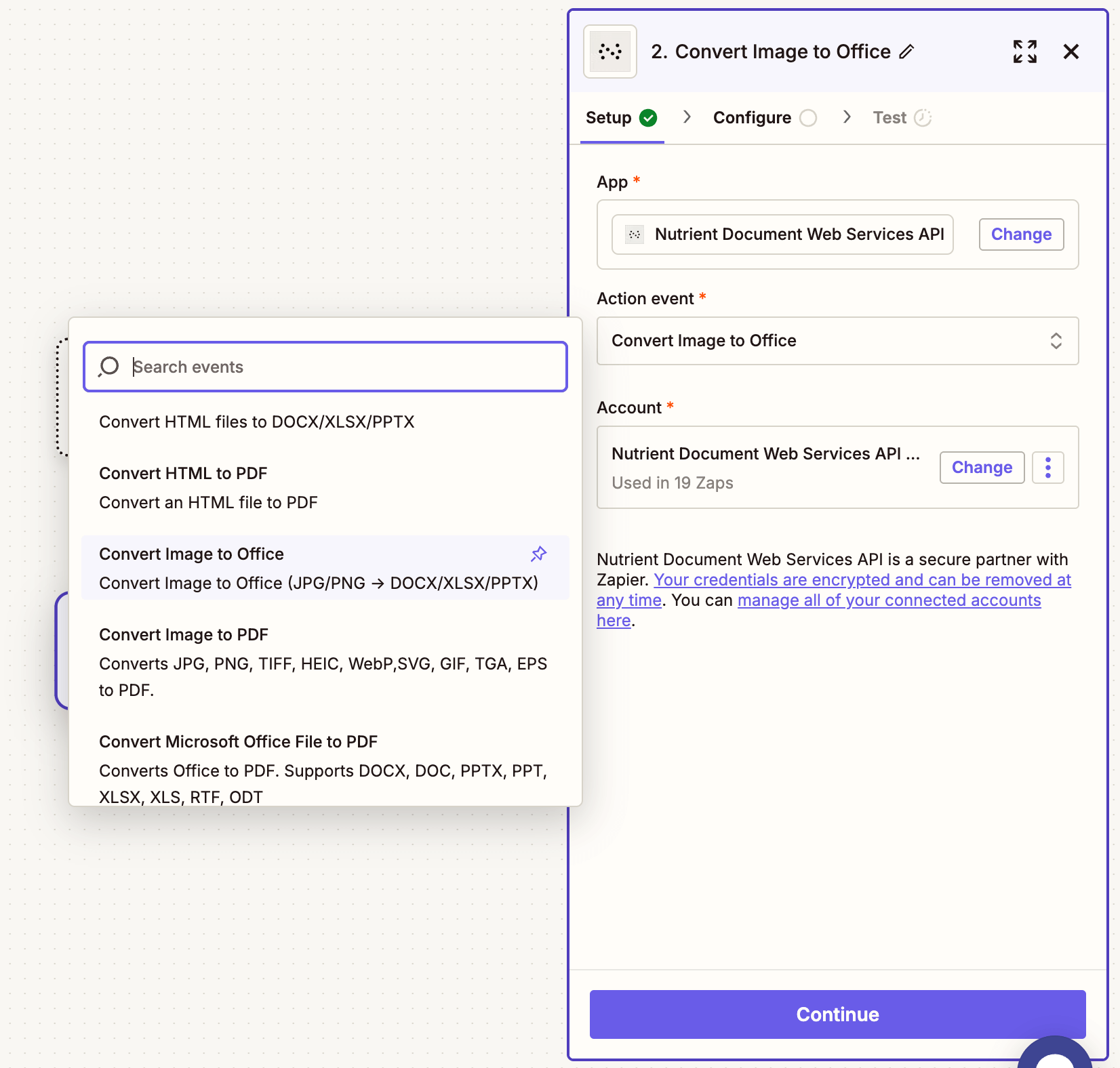
Task: Pin the Convert Image to Office event
Action: coord(538,554)
